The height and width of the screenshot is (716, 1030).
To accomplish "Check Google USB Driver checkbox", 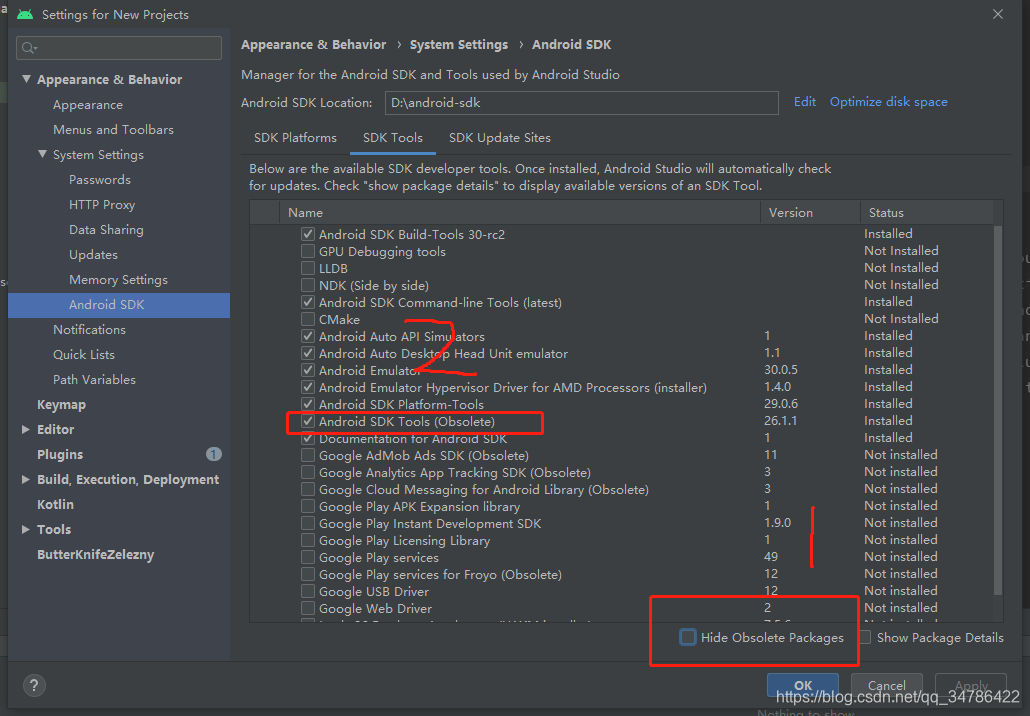I will [307, 591].
